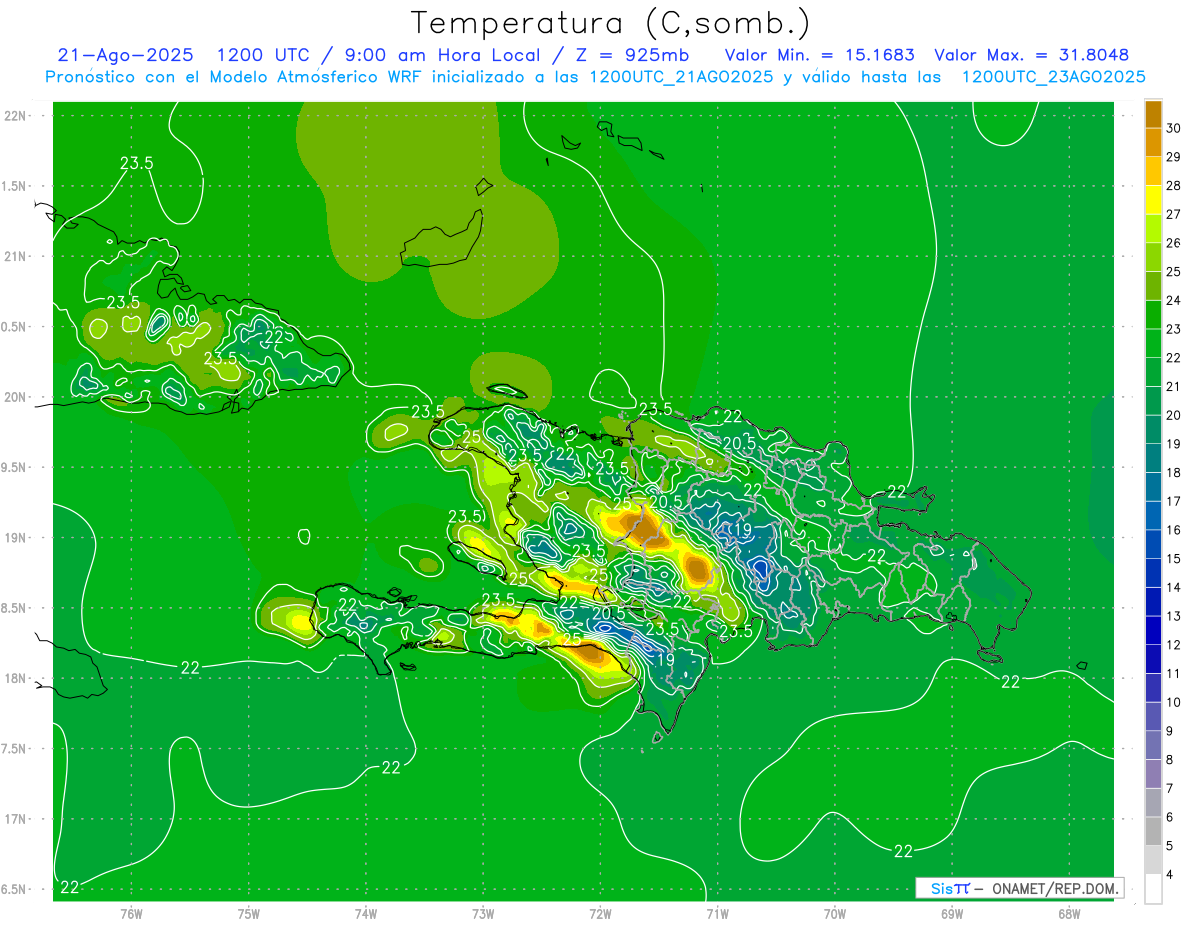The image size is (1200, 927).
Task: Select the 'Valor Max. = 31.8048' readout
Action: coord(1032,56)
